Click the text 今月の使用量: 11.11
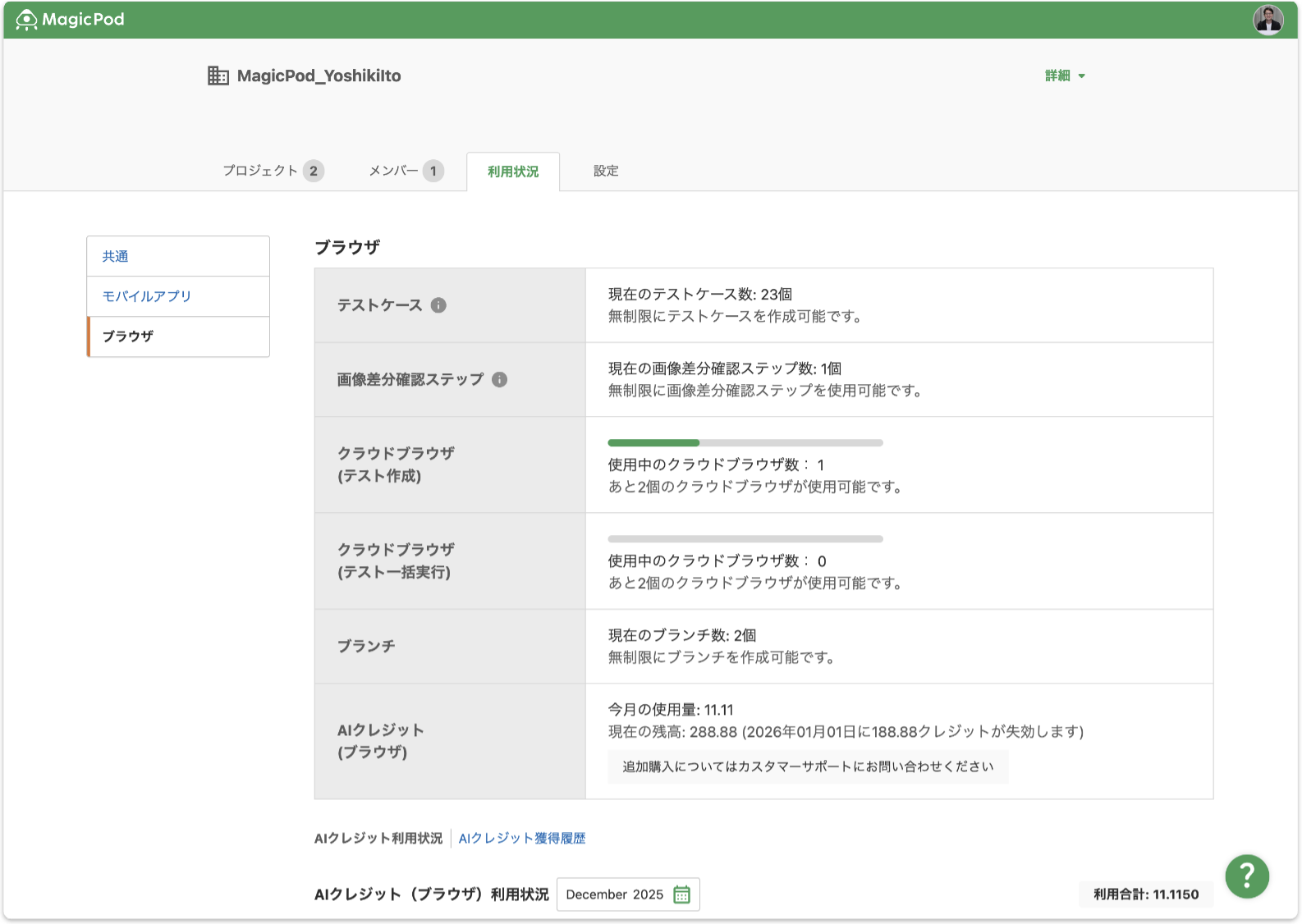The width and height of the screenshot is (1302, 924). click(671, 710)
